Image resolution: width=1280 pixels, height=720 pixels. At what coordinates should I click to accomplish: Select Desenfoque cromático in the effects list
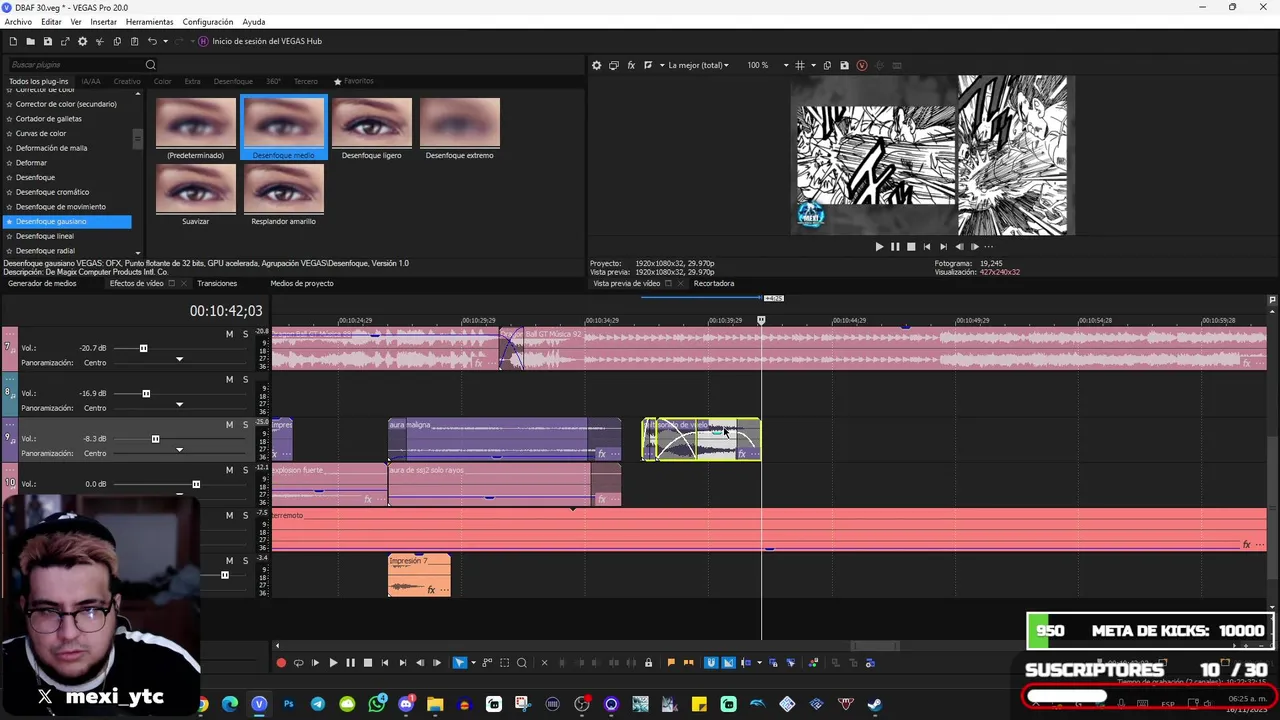coord(52,192)
